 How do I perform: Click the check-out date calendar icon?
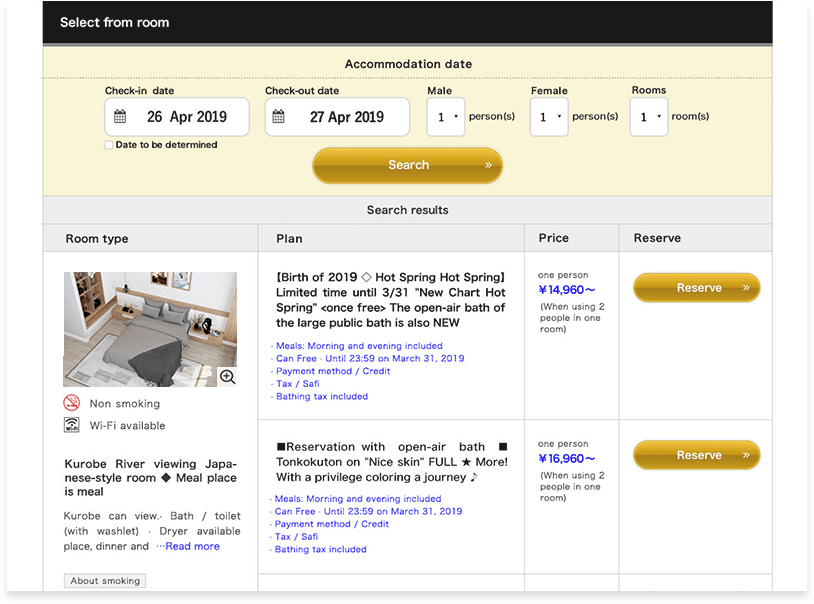[x=279, y=117]
